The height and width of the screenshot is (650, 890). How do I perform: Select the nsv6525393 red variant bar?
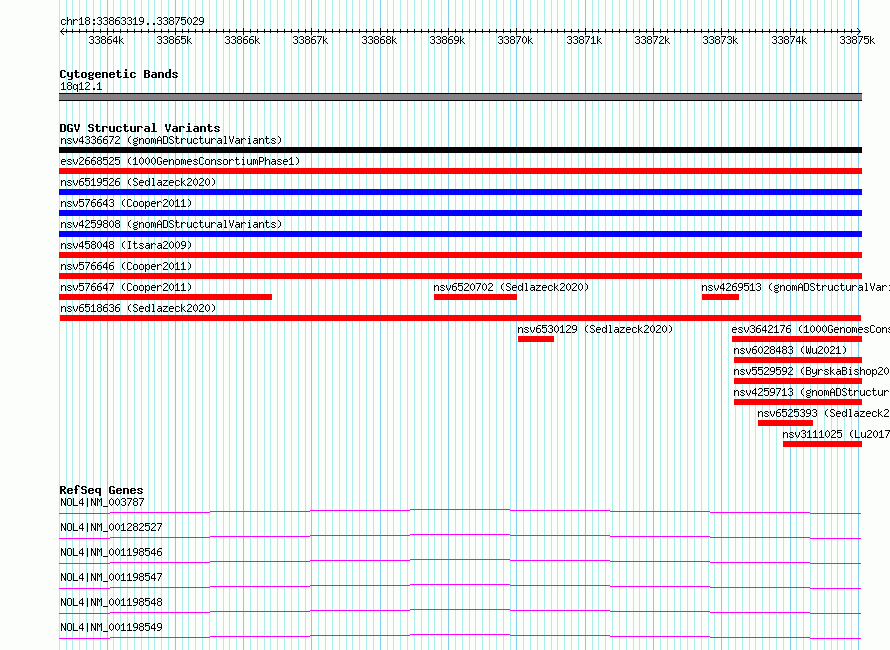point(786,423)
